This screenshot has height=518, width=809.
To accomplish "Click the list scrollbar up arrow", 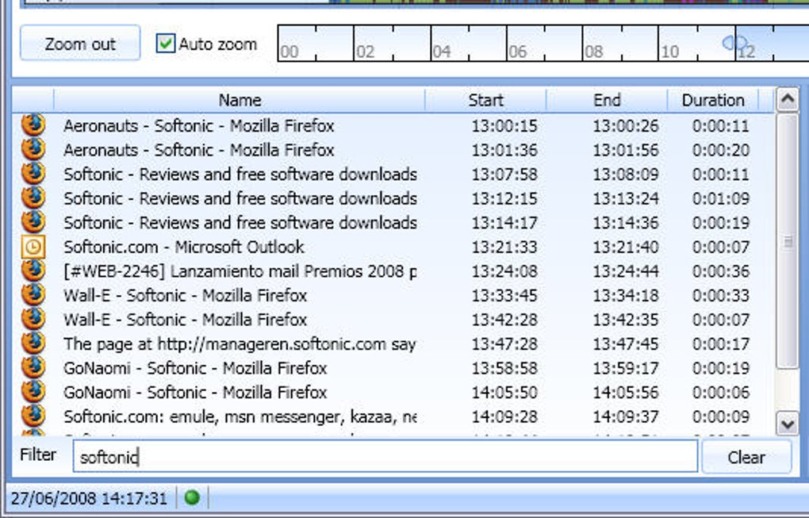I will pyautogui.click(x=787, y=100).
